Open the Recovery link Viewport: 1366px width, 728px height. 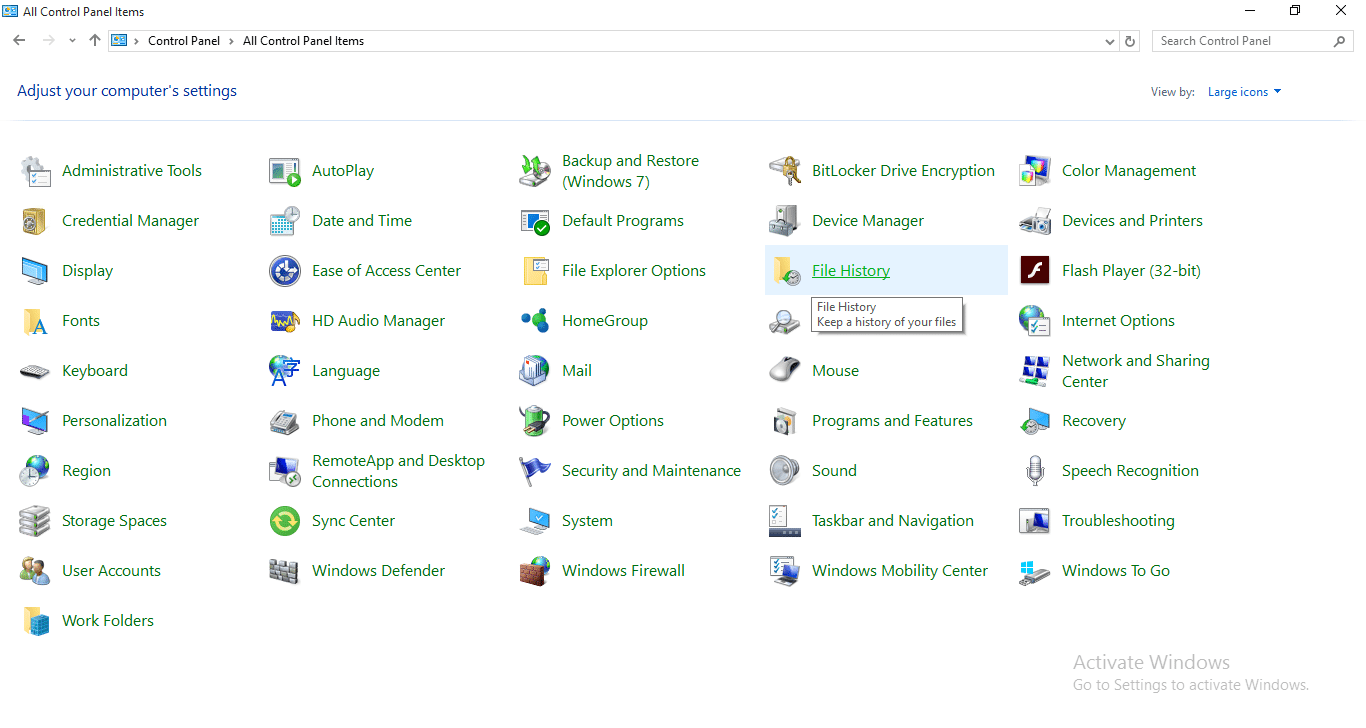click(x=1094, y=421)
